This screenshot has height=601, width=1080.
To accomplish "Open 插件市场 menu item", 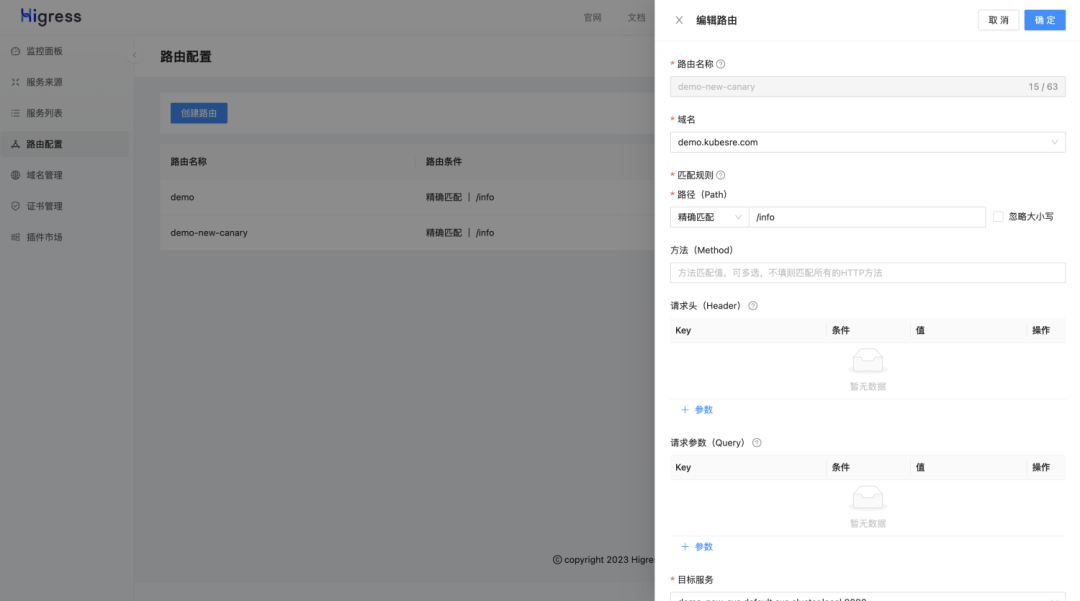I will click(x=65, y=237).
